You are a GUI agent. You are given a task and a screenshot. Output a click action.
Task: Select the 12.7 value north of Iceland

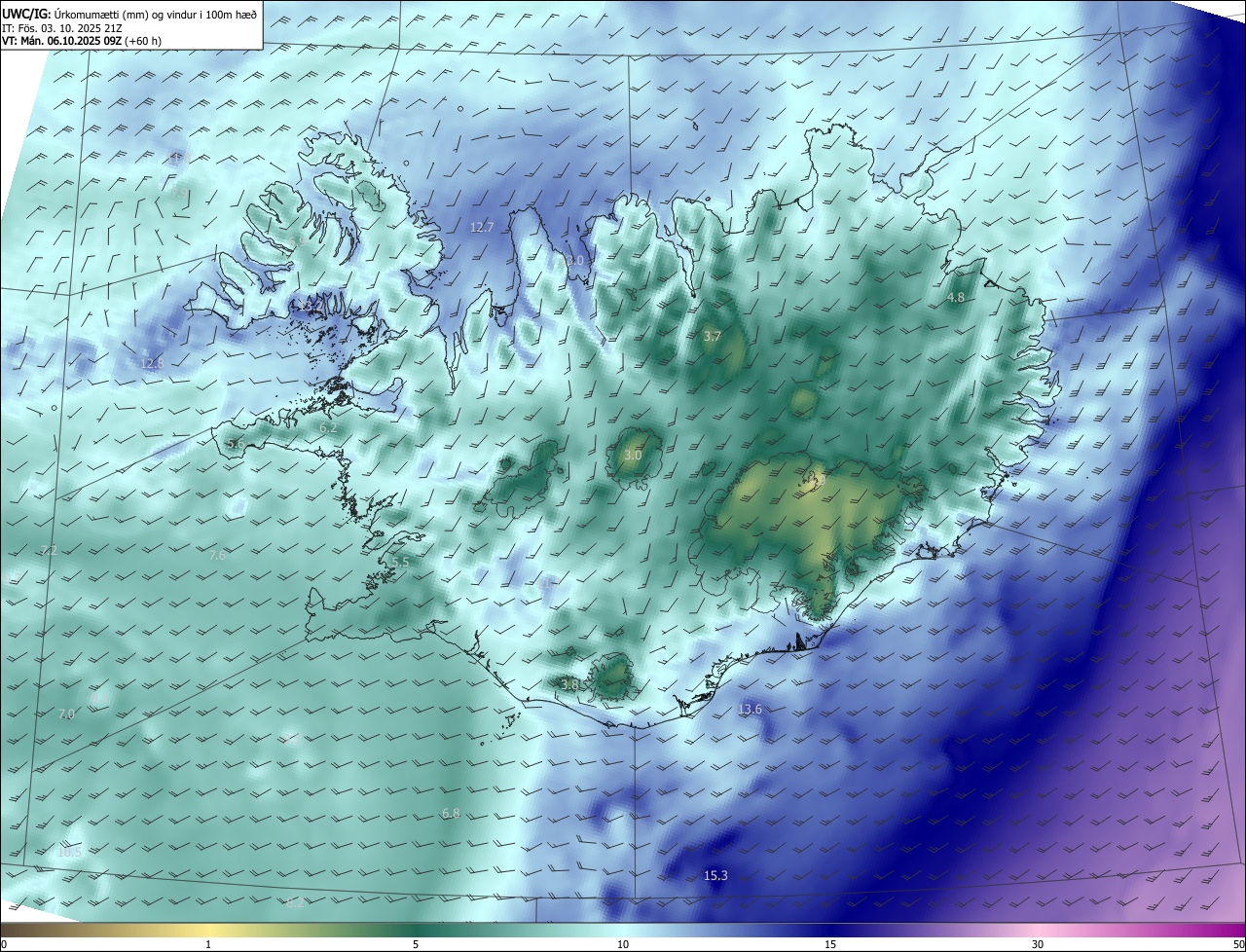pos(482,228)
